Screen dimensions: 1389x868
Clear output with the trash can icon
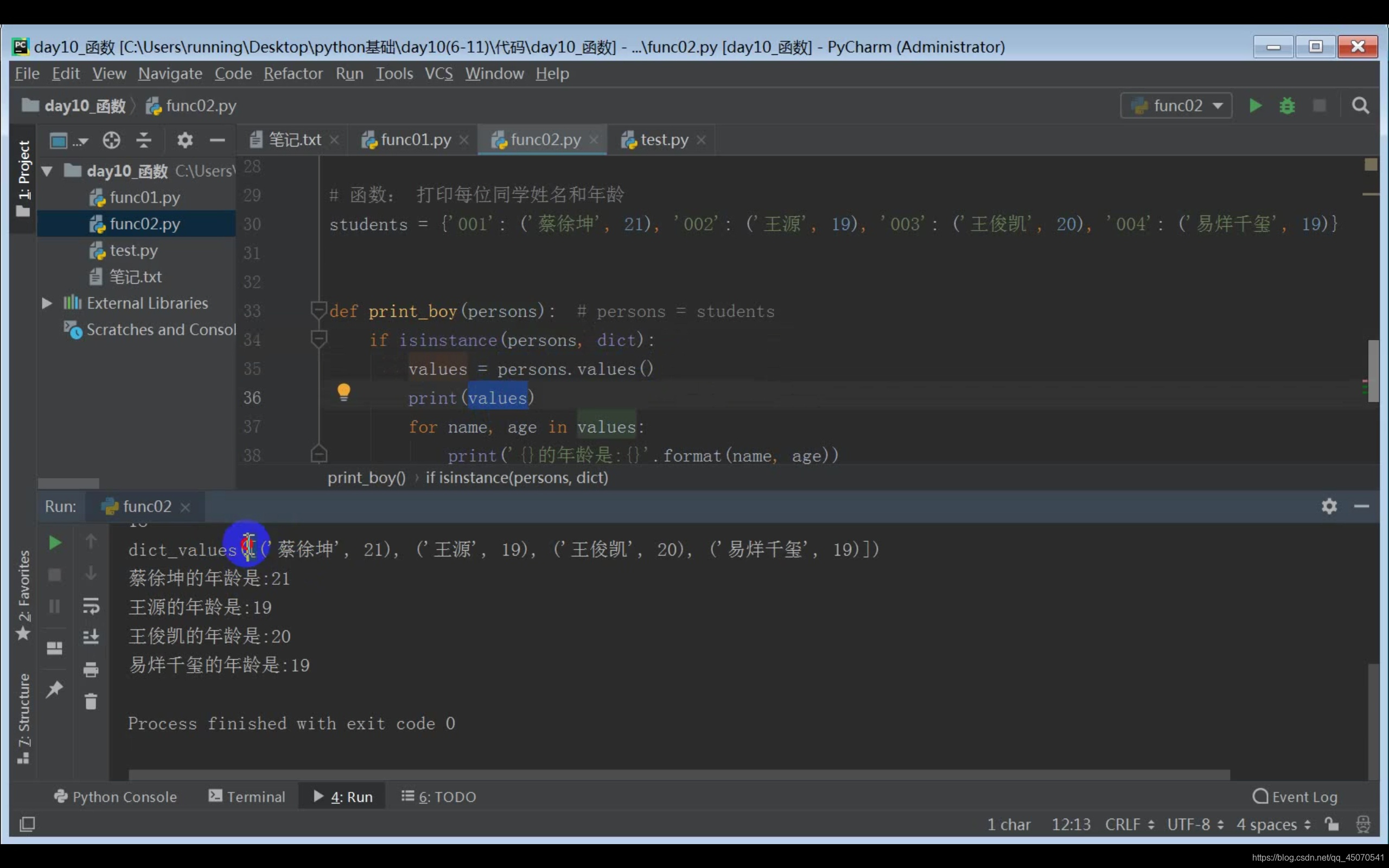pos(91,701)
